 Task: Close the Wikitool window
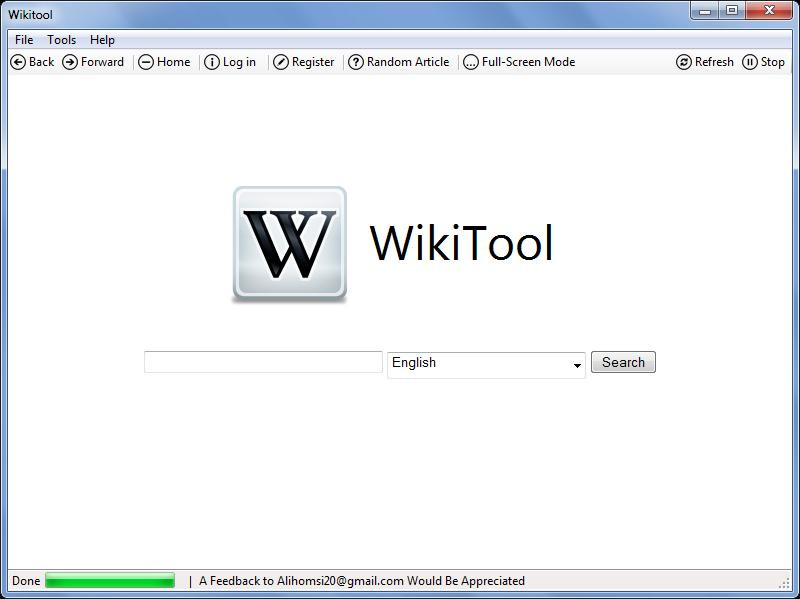pos(769,11)
